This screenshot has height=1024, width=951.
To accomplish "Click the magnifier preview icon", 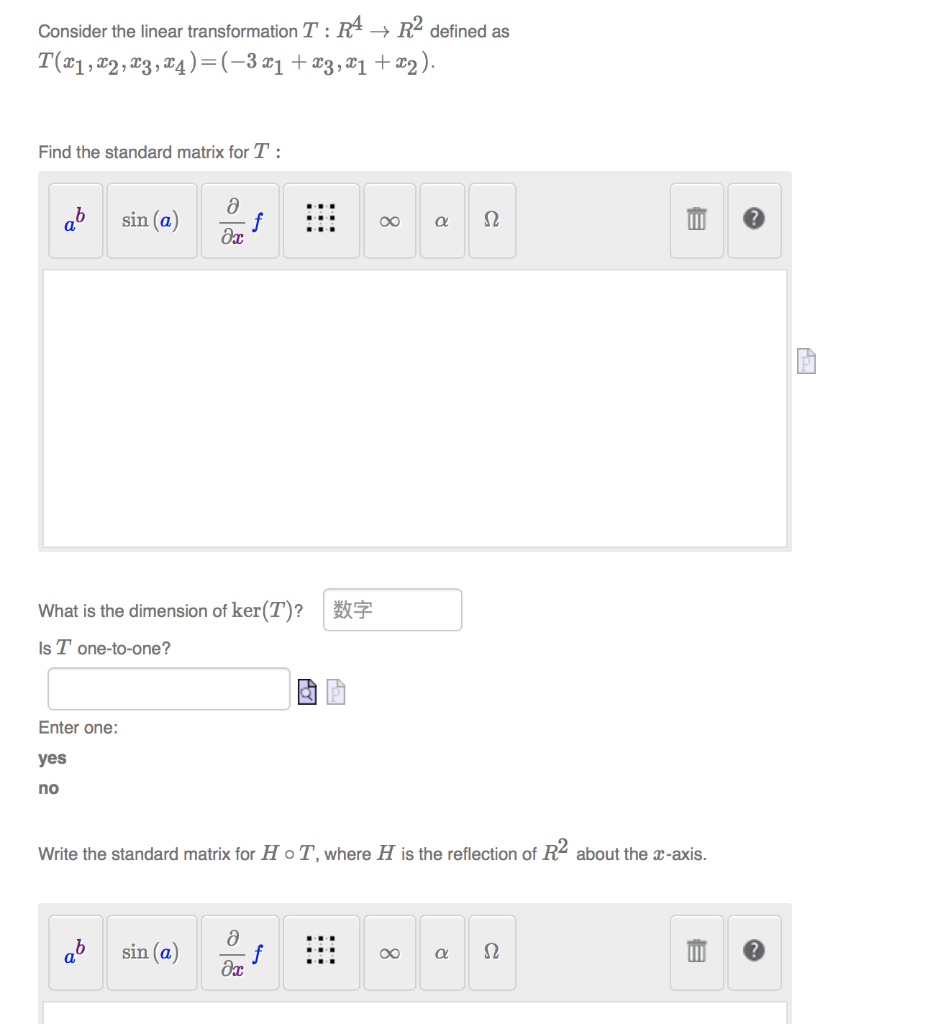I will click(x=307, y=691).
